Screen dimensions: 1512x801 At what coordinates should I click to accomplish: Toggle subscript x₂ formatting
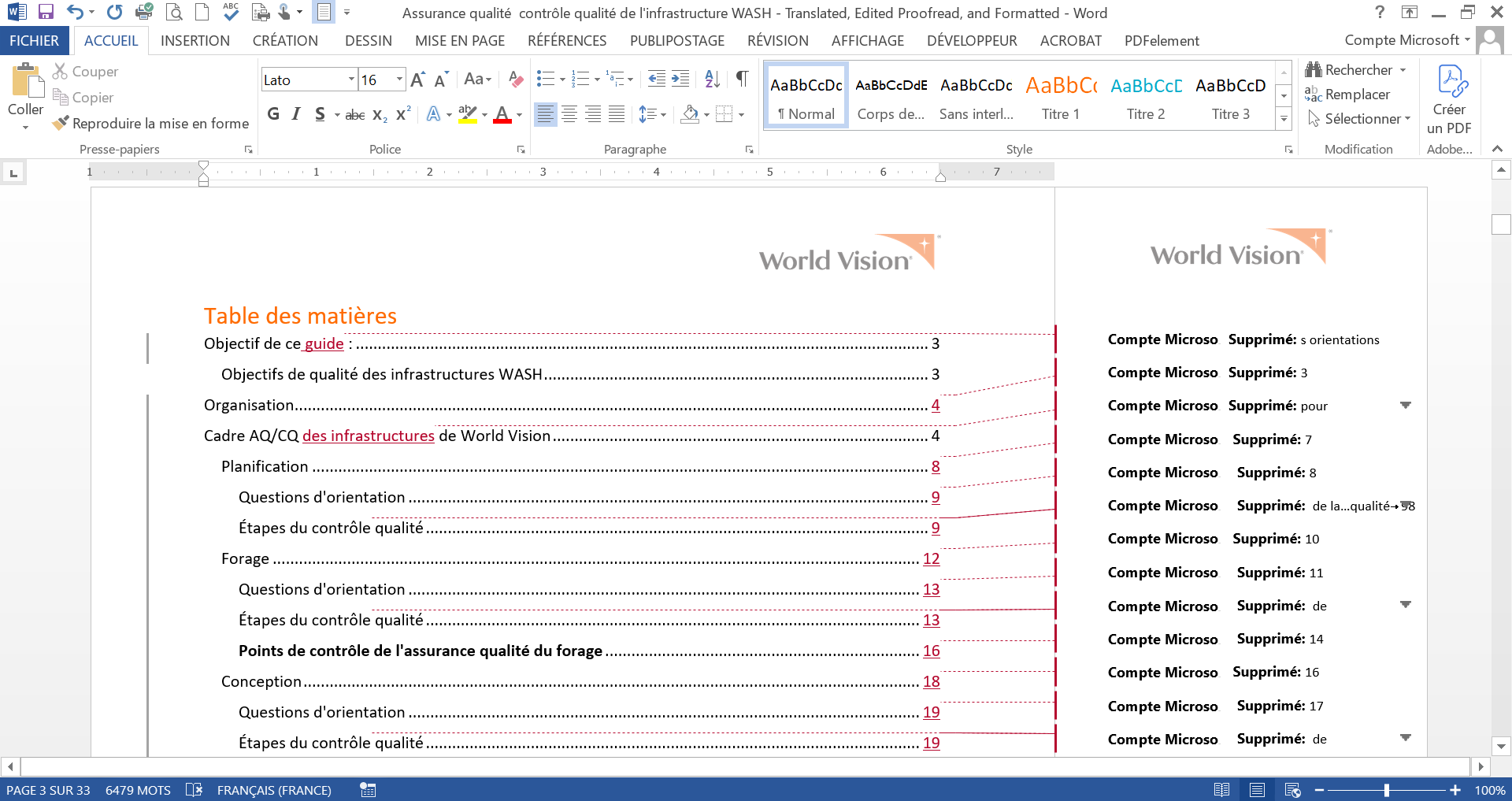[380, 115]
